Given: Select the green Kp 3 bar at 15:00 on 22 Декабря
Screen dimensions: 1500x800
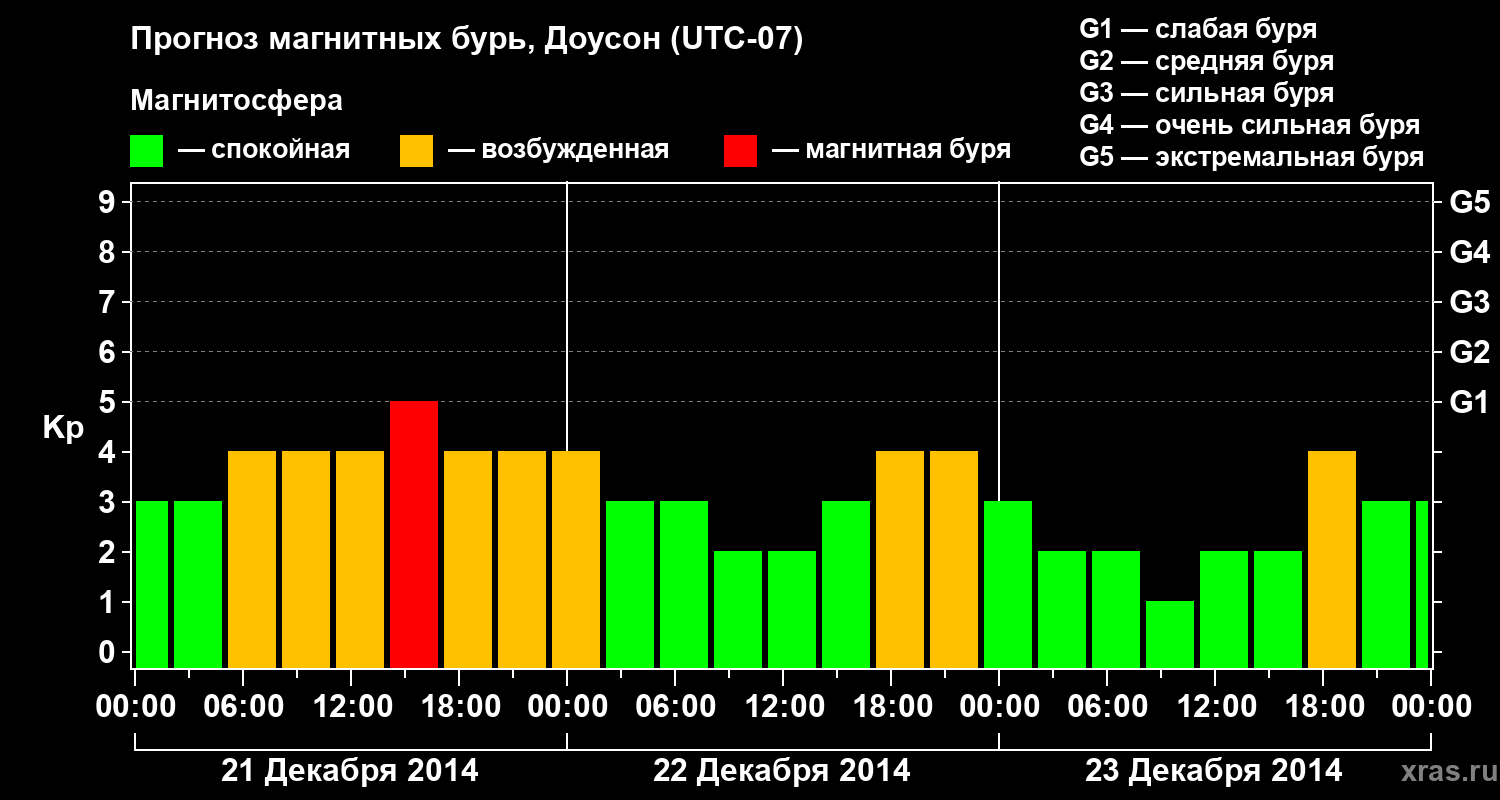Looking at the screenshot, I should 846,584.
